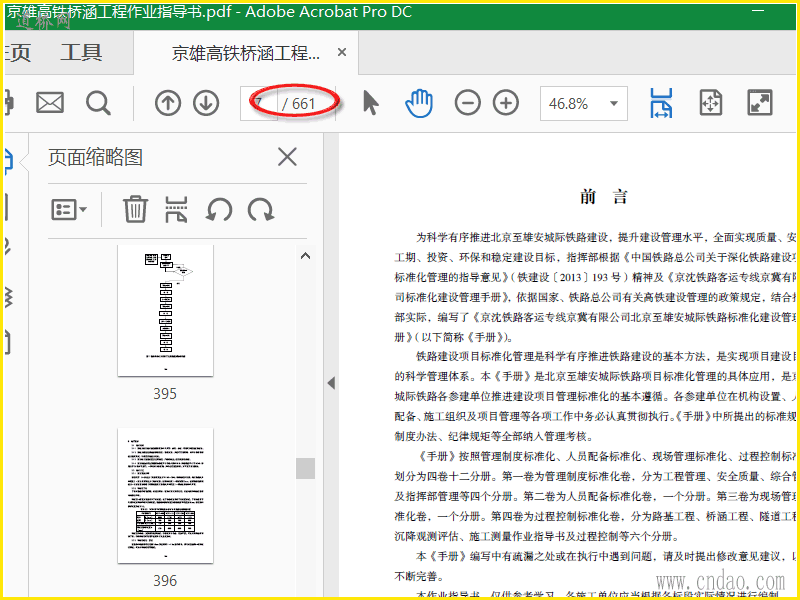
Task: Go to previous page with up arrow
Action: [168, 104]
